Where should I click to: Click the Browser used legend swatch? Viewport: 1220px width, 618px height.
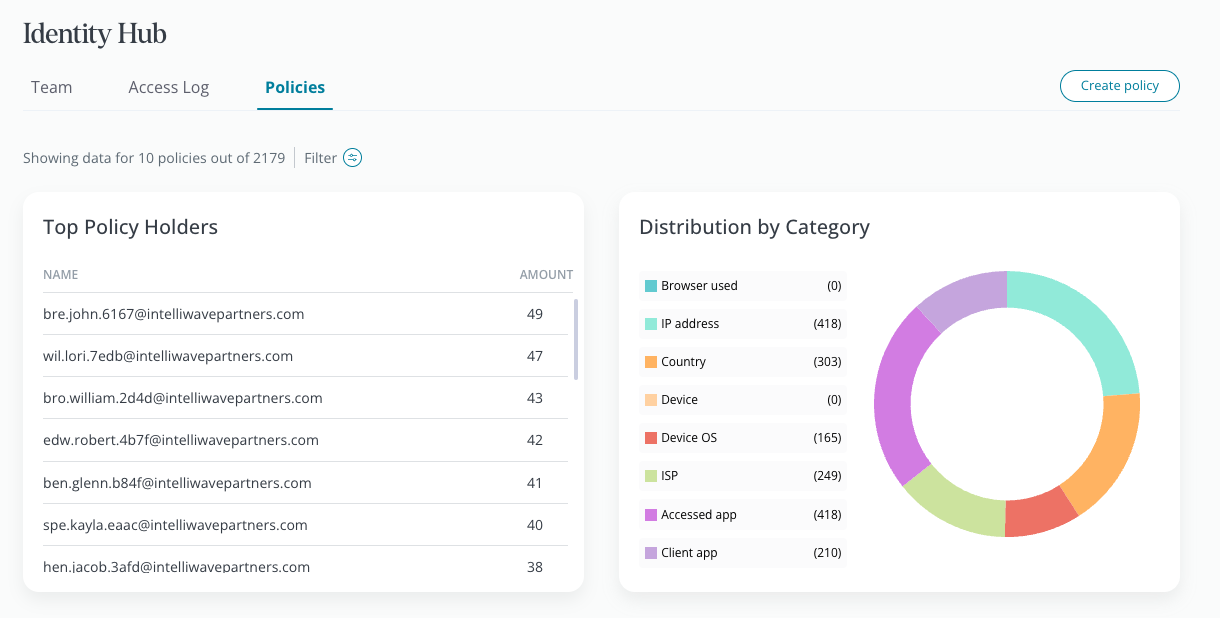coord(651,286)
